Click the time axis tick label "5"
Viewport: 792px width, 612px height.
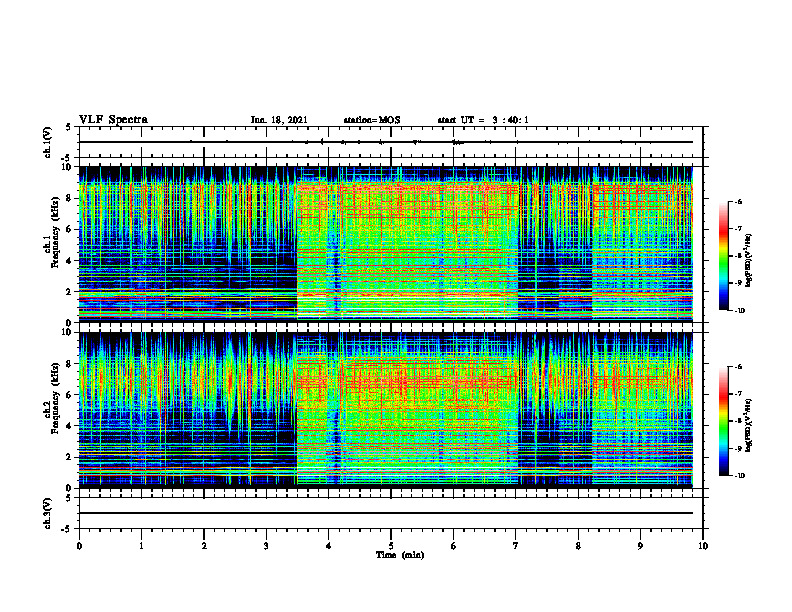tap(391, 546)
